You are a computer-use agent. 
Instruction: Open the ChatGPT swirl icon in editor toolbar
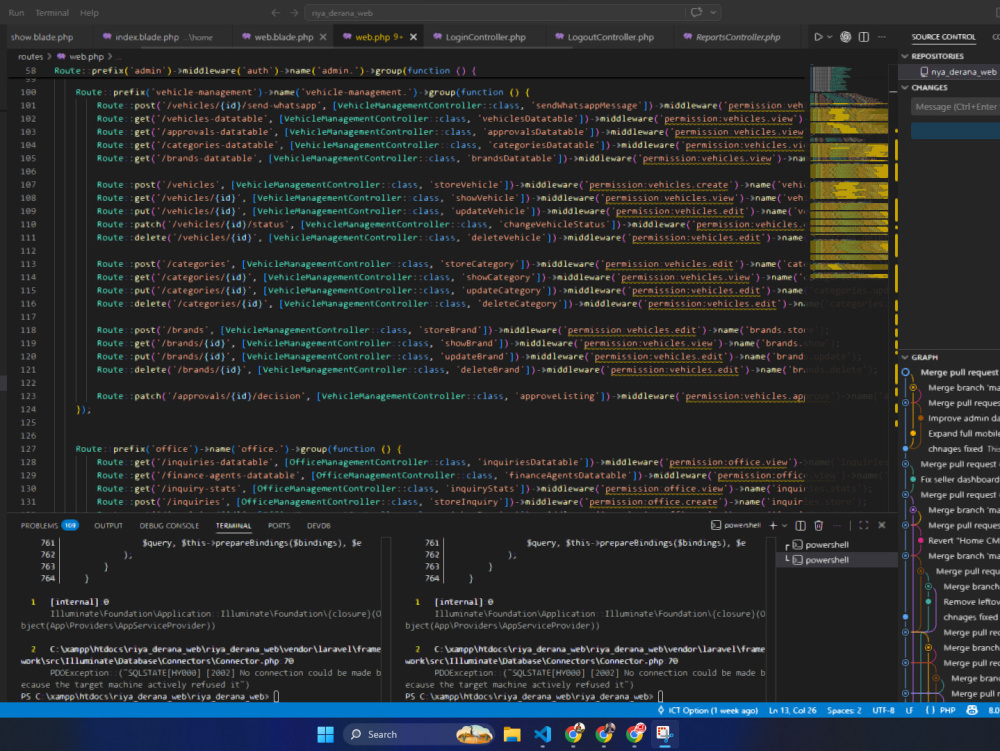click(x=846, y=37)
